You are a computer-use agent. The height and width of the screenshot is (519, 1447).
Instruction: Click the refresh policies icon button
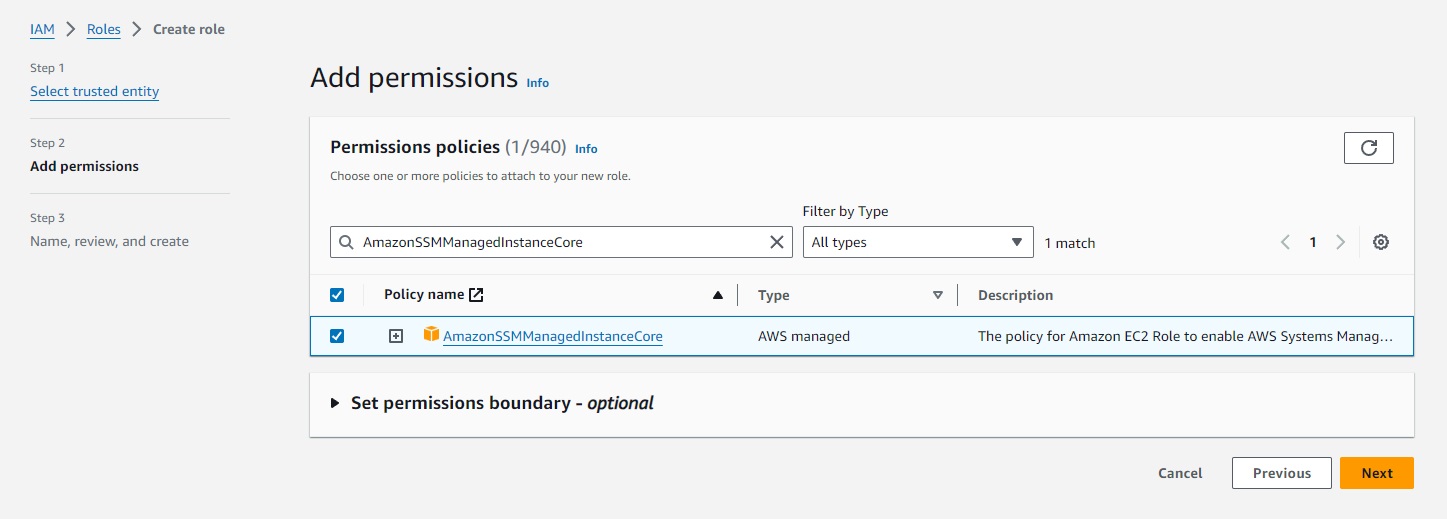[1368, 148]
